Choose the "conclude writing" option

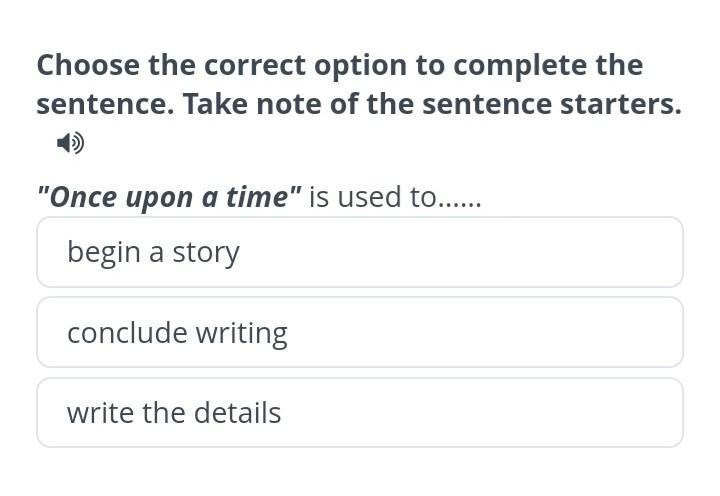(360, 332)
